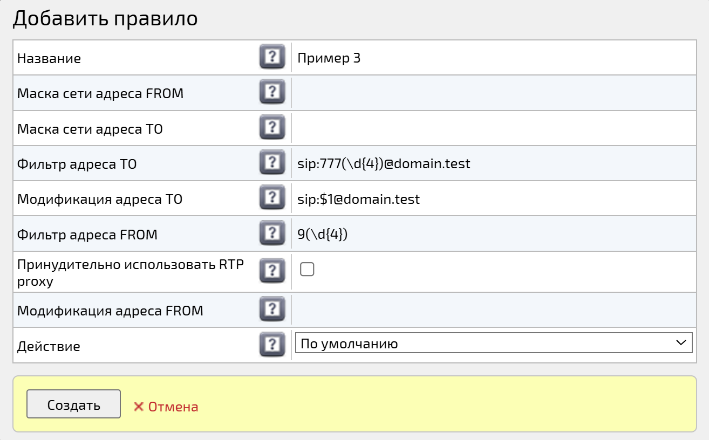709x440 pixels.
Task: Show help for Фильтр адреса FROM
Action: (x=272, y=234)
